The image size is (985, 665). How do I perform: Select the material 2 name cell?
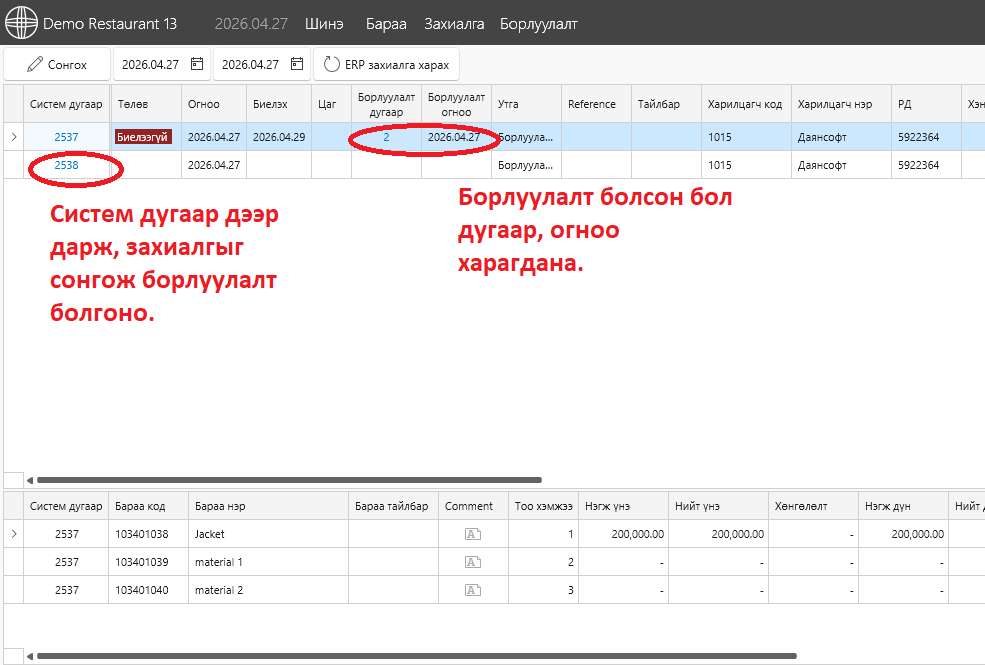coord(268,590)
